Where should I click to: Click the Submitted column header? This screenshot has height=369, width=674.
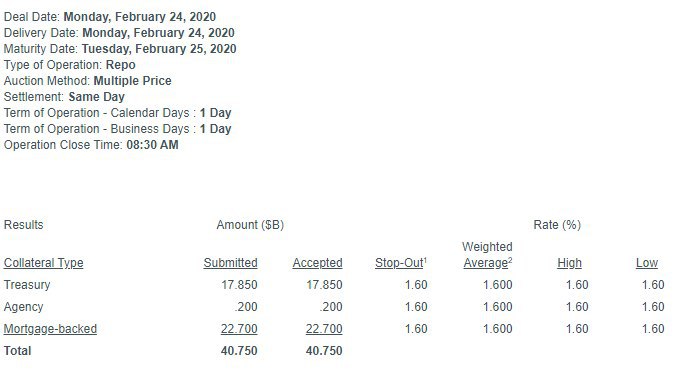(230, 263)
